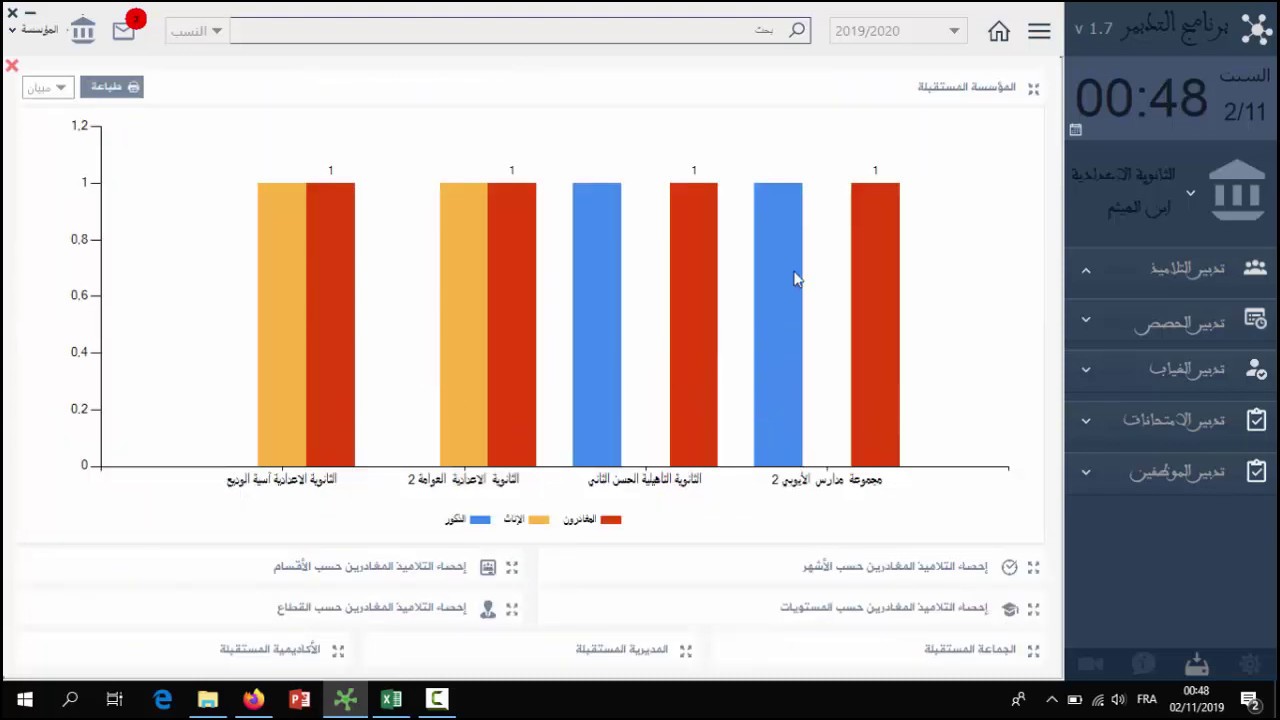
Task: Open the school name selector chevron in sidebar
Action: point(1190,192)
